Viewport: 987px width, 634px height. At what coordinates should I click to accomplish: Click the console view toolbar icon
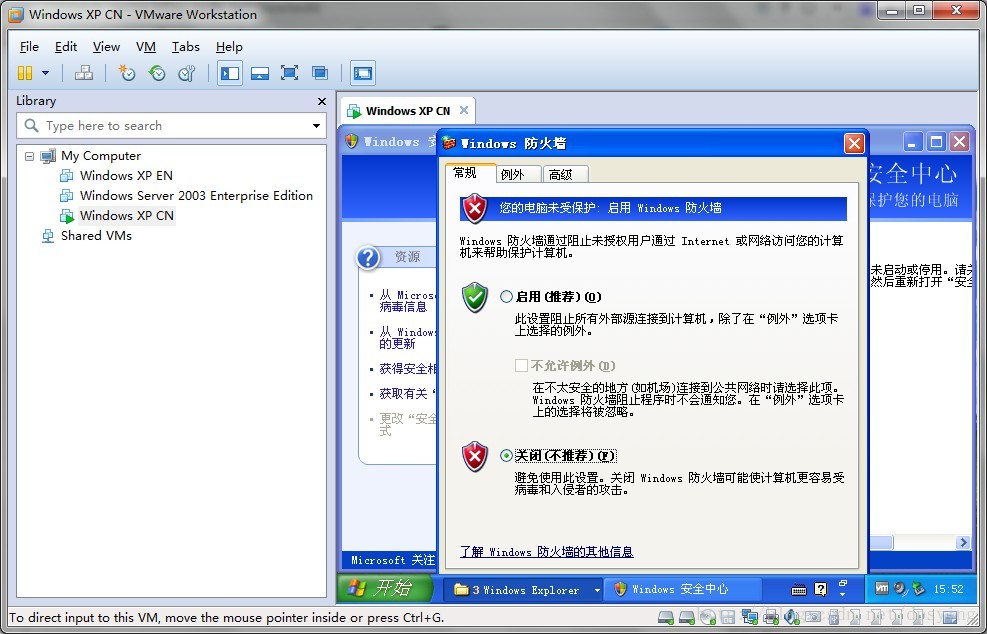[x=363, y=73]
